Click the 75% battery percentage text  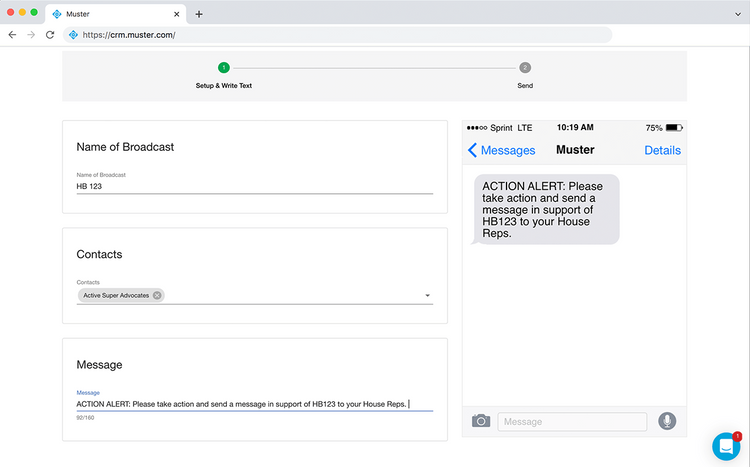point(654,128)
